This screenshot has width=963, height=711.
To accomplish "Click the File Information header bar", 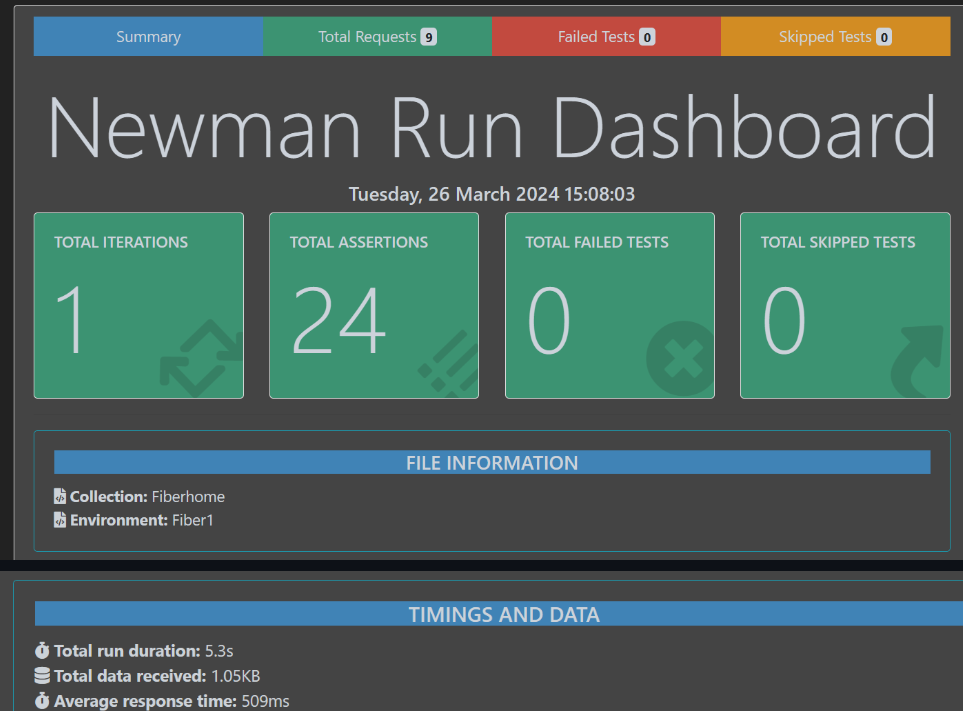I will point(491,463).
